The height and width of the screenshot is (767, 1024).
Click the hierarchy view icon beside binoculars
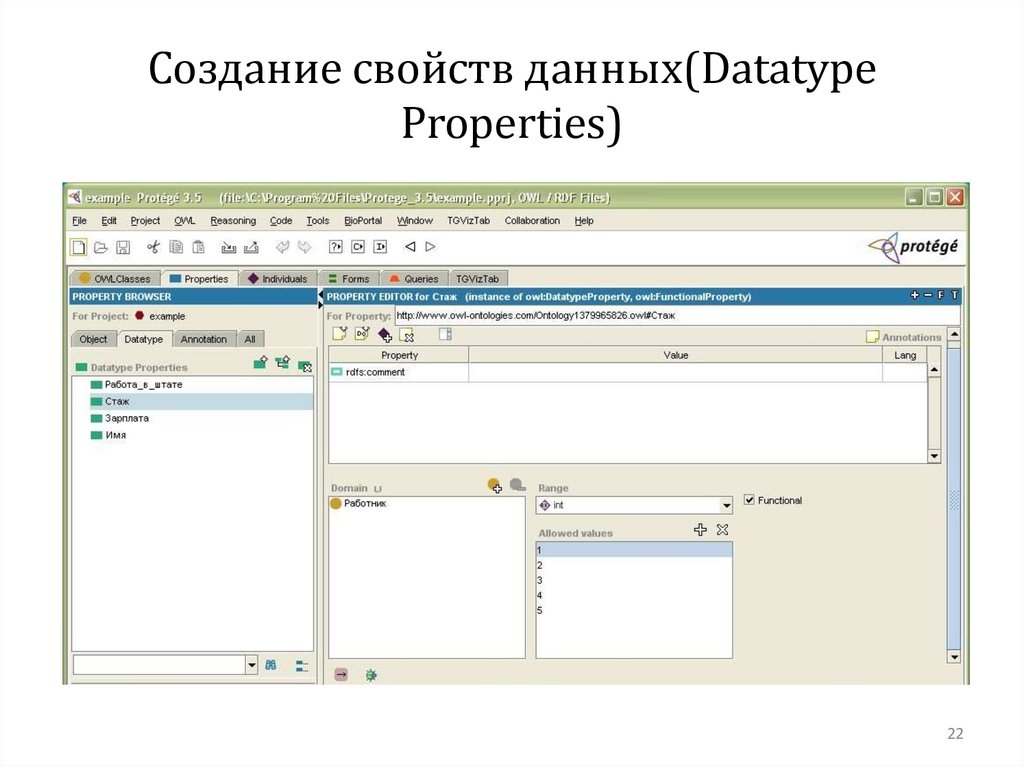(302, 666)
